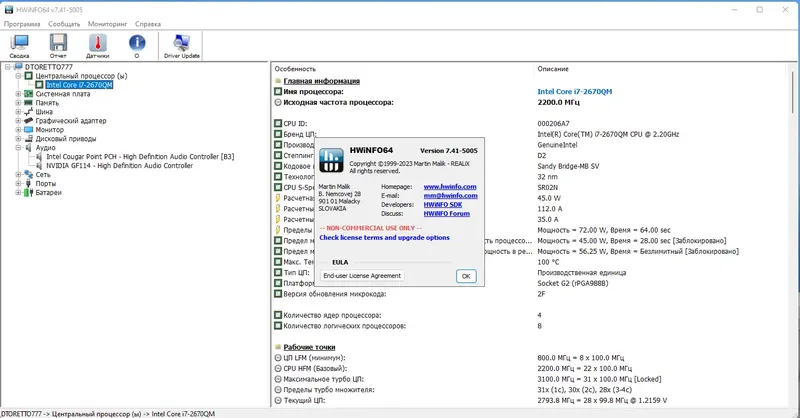
Task: Click the CPU ID row label
Action: pos(296,124)
